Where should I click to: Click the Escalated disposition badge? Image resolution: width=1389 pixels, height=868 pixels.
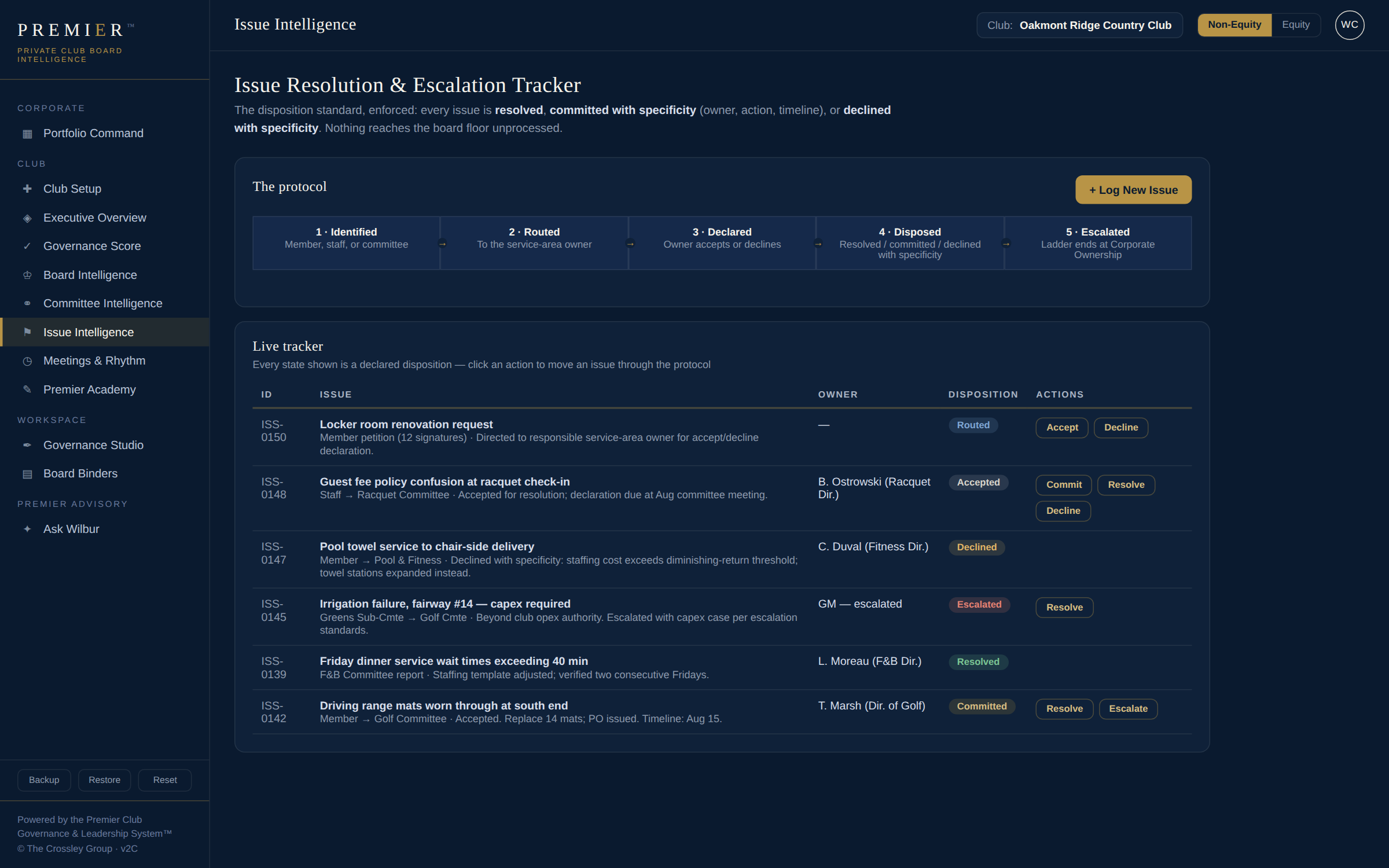point(979,605)
